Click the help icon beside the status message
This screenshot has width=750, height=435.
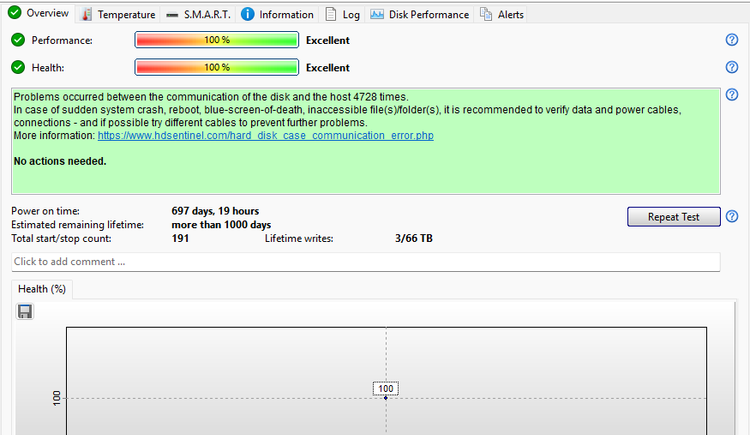click(x=731, y=94)
